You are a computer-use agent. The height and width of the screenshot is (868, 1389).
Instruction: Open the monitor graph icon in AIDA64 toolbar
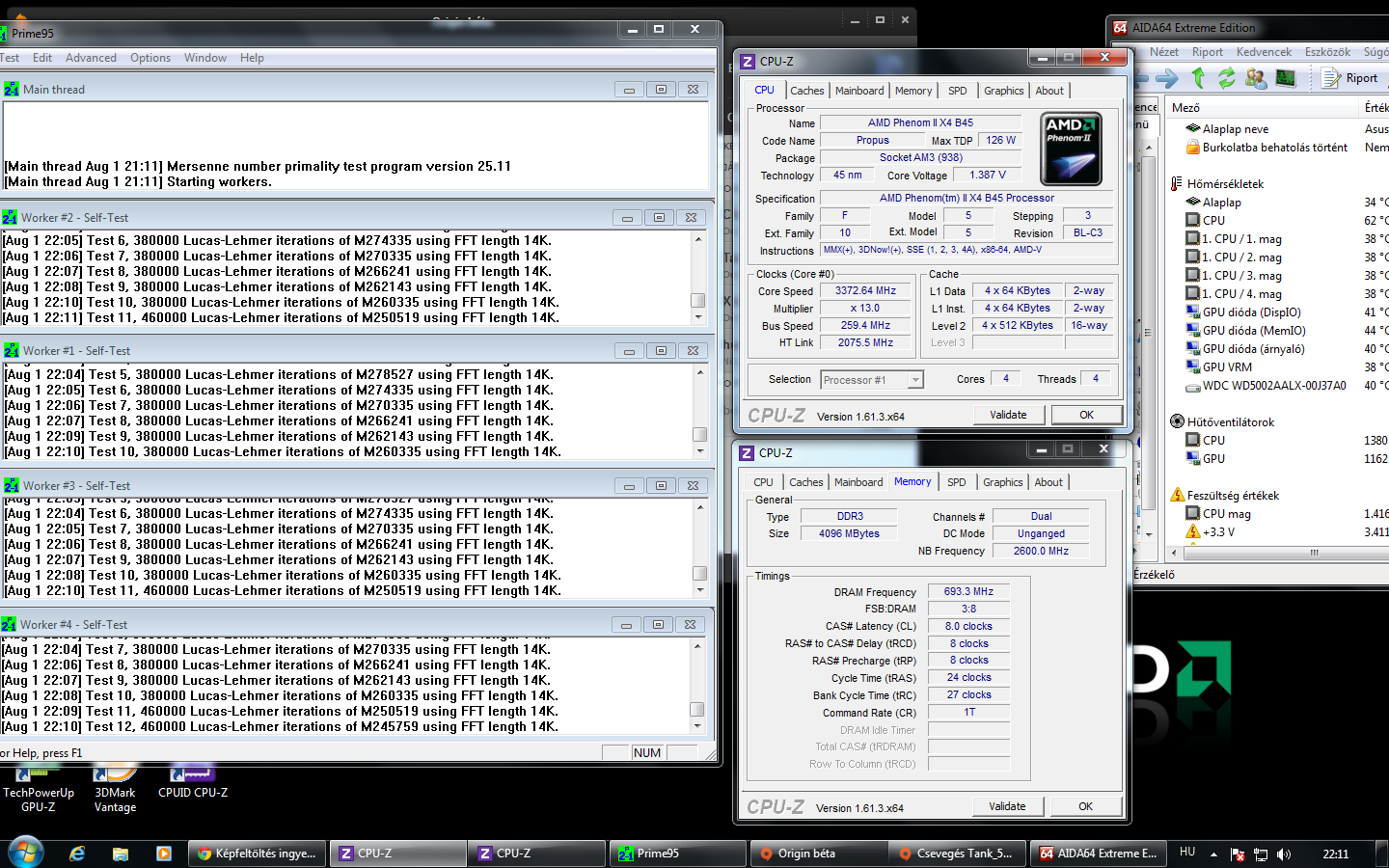1284,78
